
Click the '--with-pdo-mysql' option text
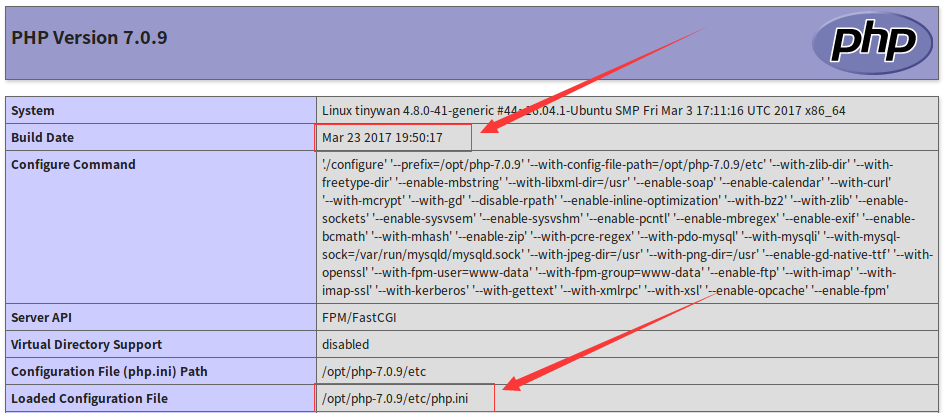pos(688,237)
